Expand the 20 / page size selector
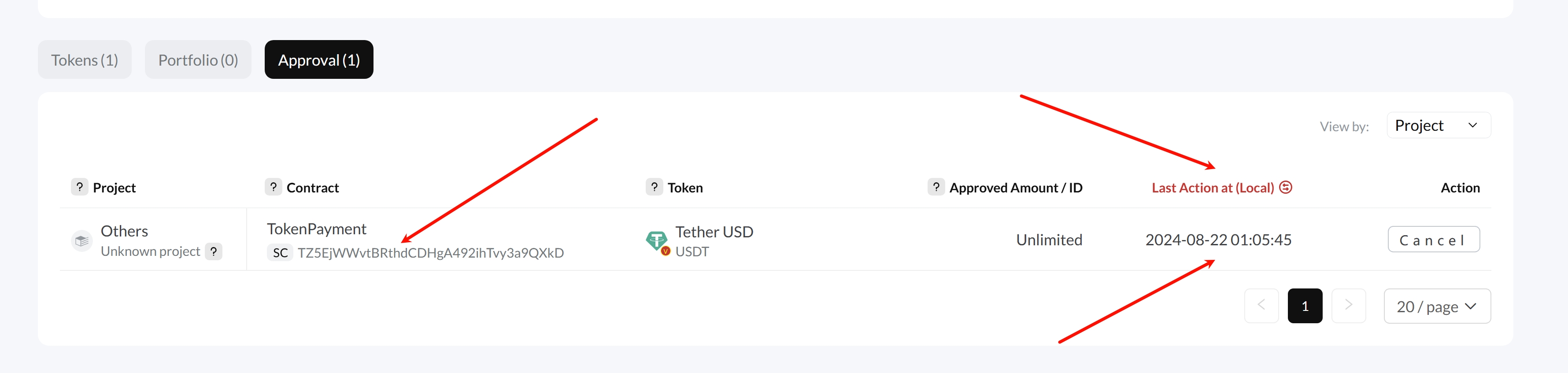1568x373 pixels. (1436, 306)
